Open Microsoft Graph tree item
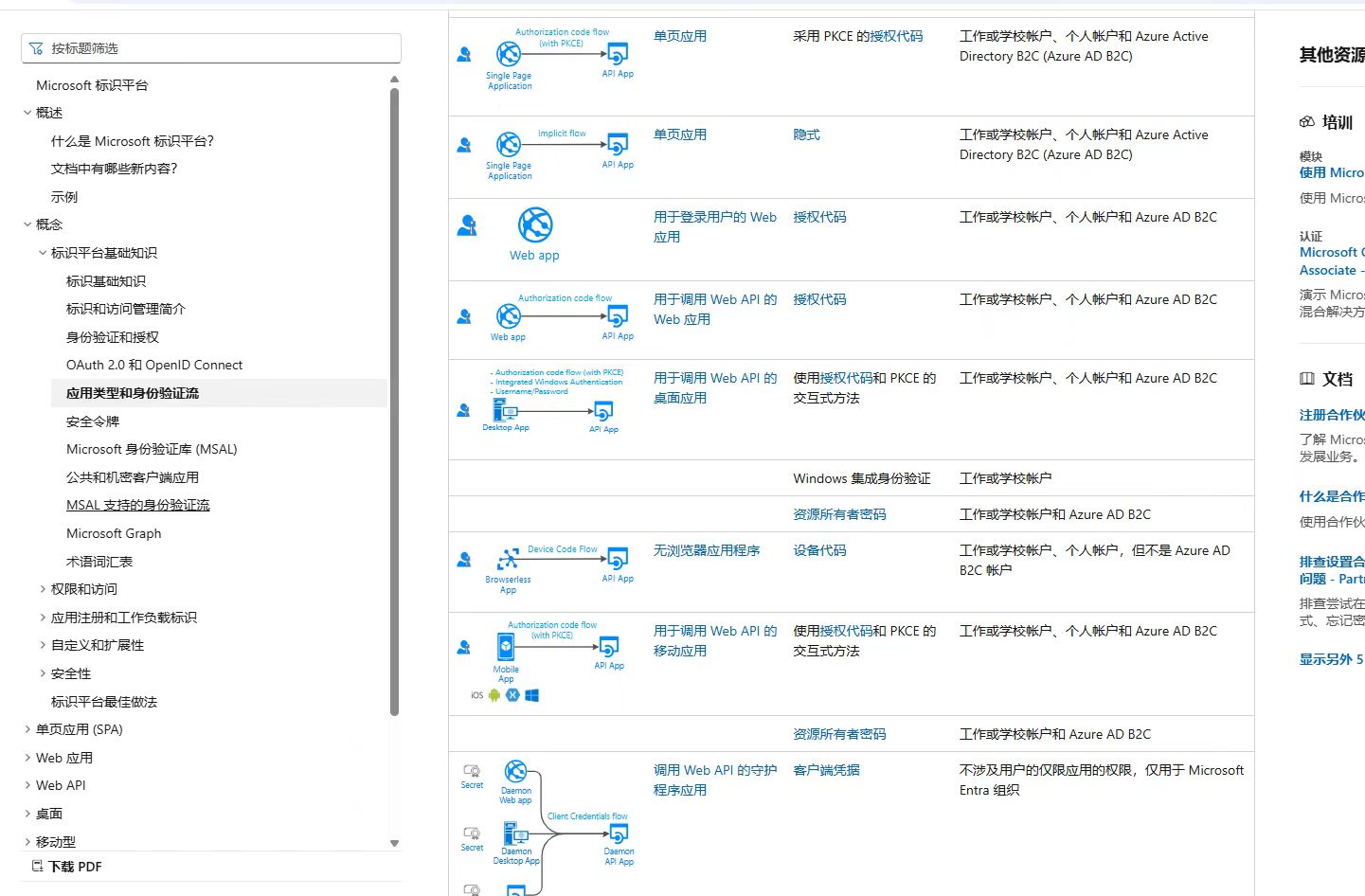The image size is (1365, 896). pyautogui.click(x=114, y=533)
